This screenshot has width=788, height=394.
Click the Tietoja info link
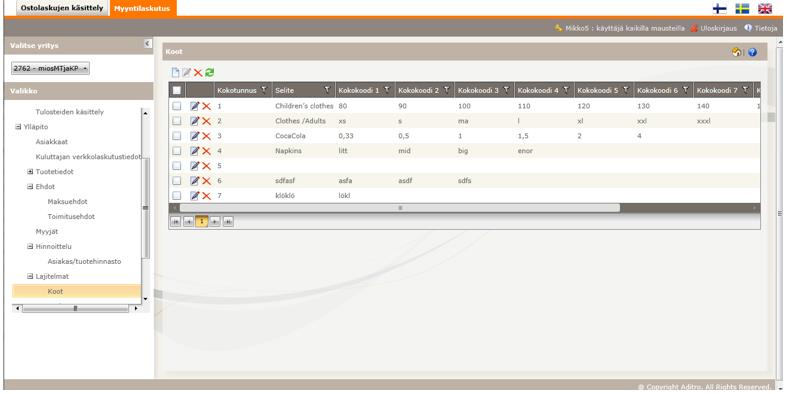(761, 29)
